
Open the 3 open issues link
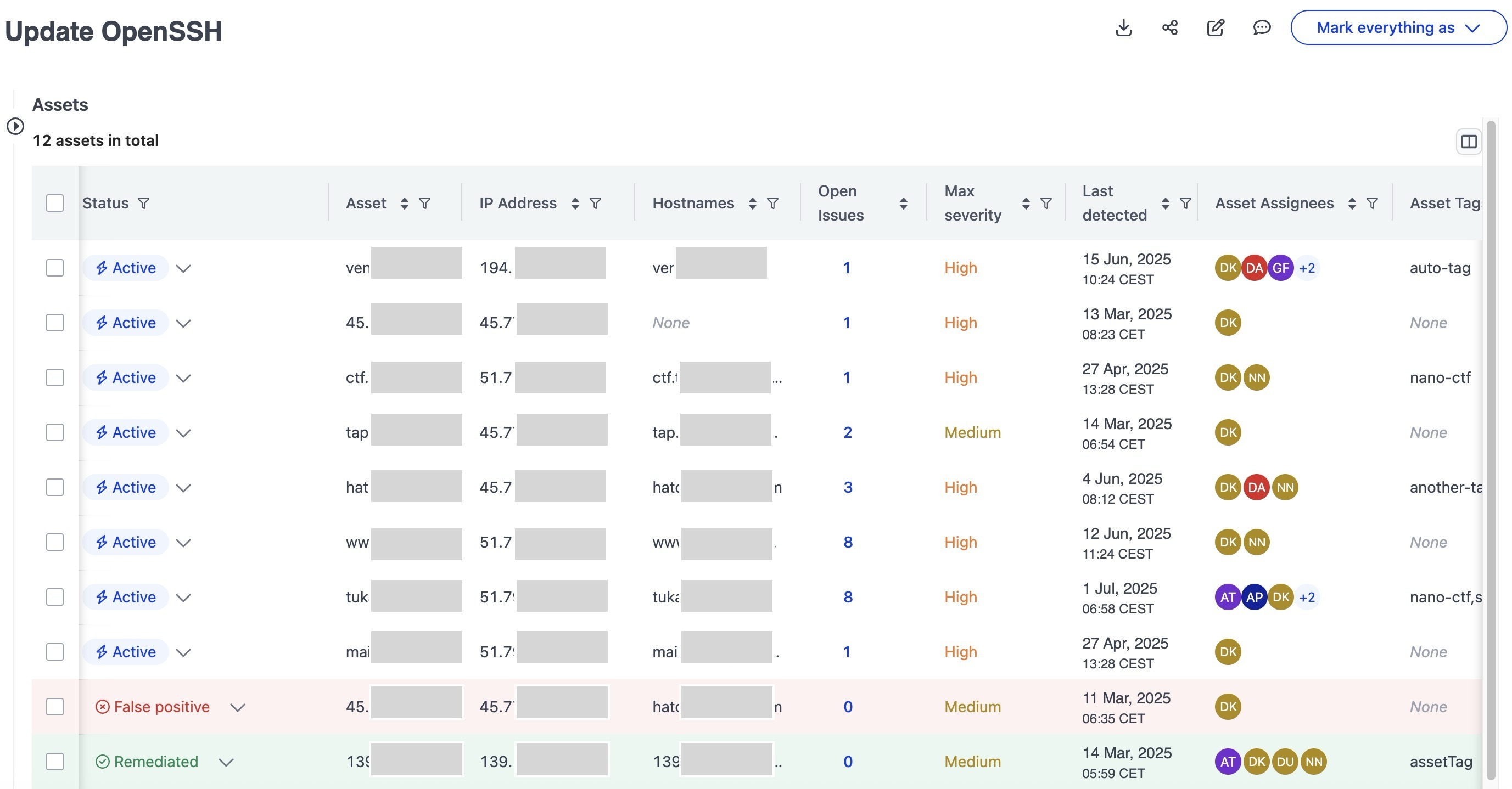(848, 487)
